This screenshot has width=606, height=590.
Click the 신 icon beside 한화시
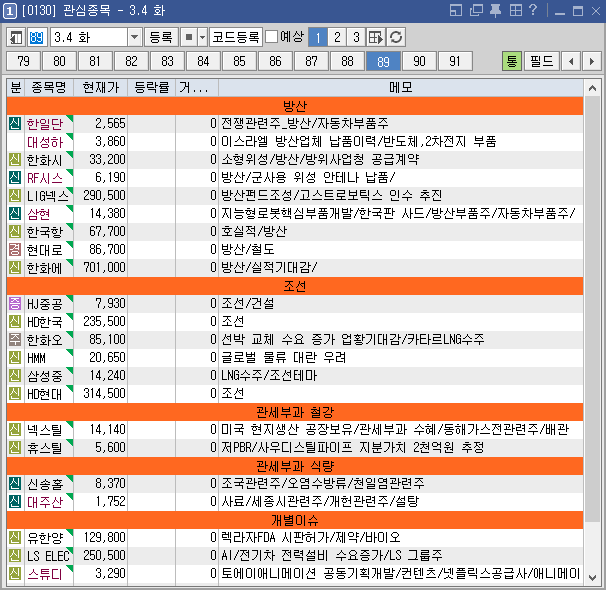(15, 160)
